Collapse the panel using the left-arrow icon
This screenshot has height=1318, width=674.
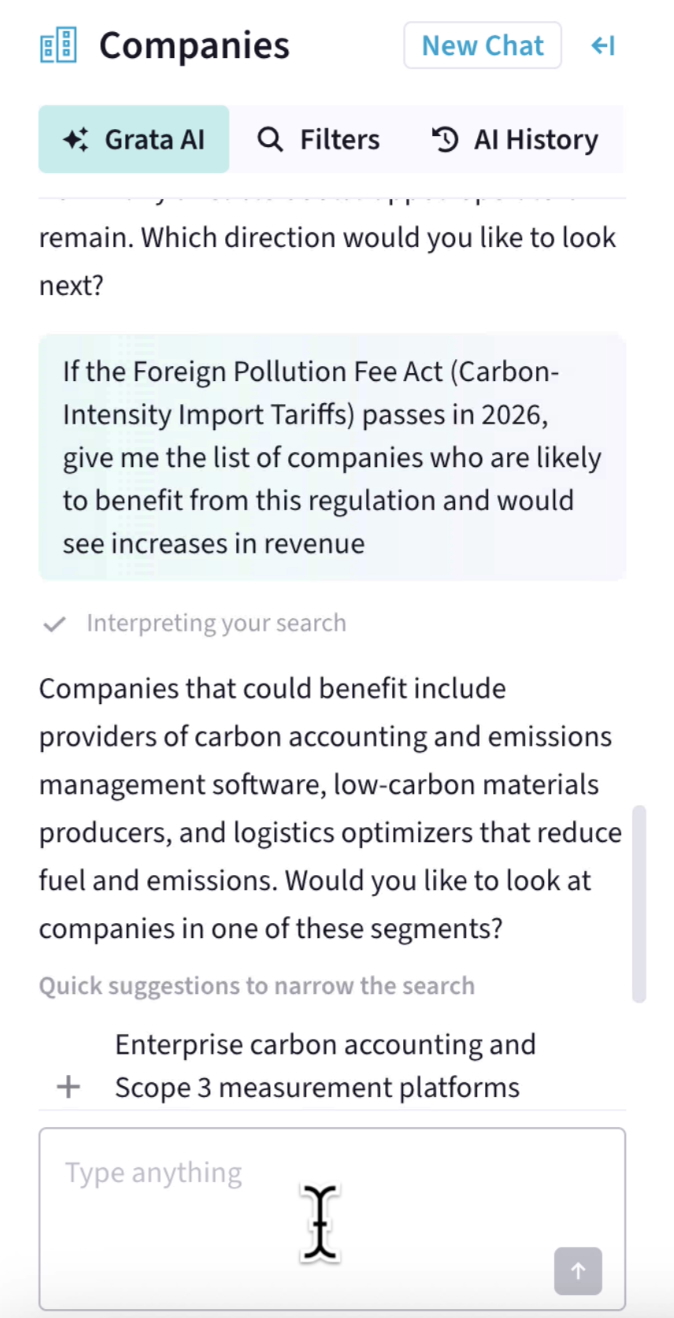(603, 45)
